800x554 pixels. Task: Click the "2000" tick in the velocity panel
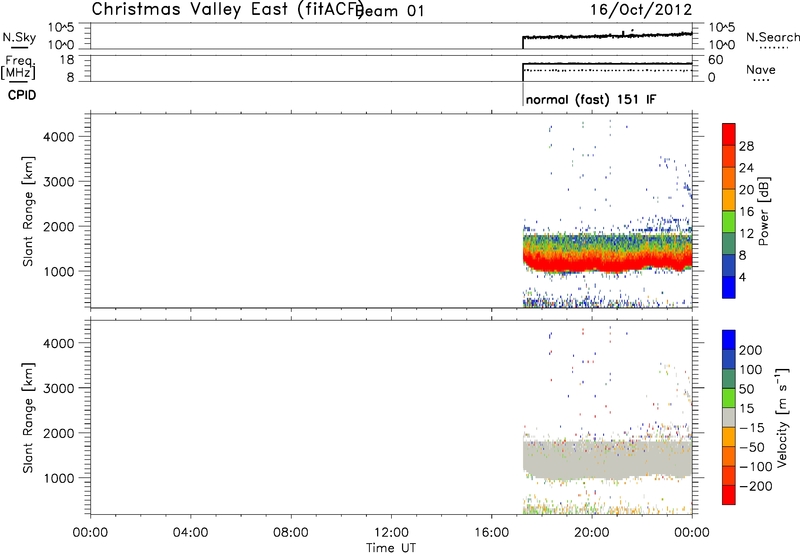click(59, 433)
